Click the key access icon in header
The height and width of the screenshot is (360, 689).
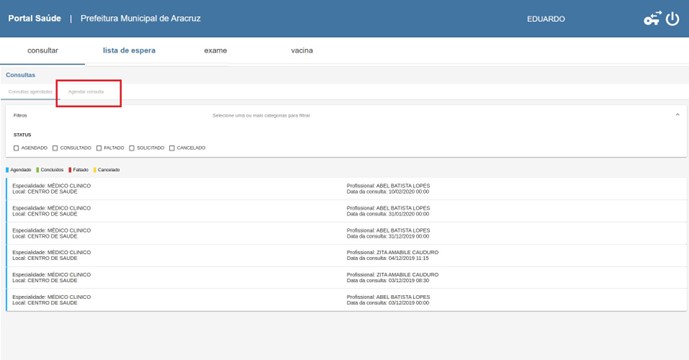tap(653, 18)
